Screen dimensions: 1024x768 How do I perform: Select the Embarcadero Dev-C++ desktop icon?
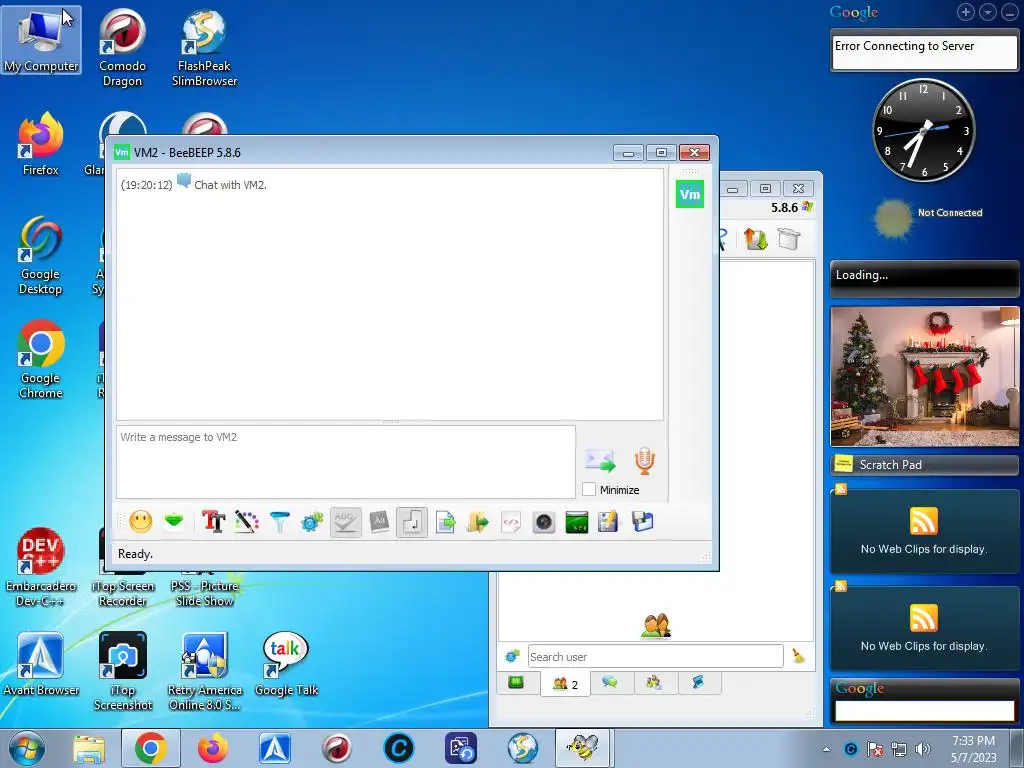41,567
